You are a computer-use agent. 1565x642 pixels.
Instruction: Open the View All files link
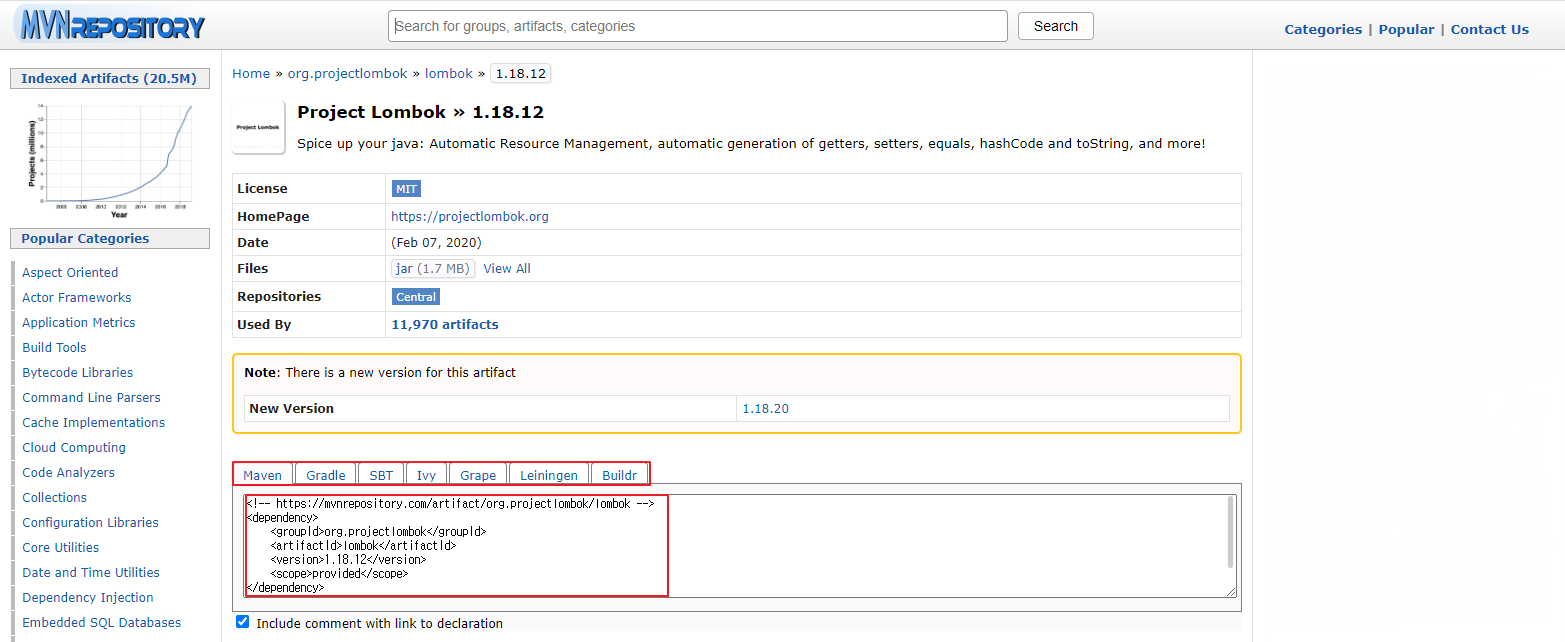click(x=507, y=268)
